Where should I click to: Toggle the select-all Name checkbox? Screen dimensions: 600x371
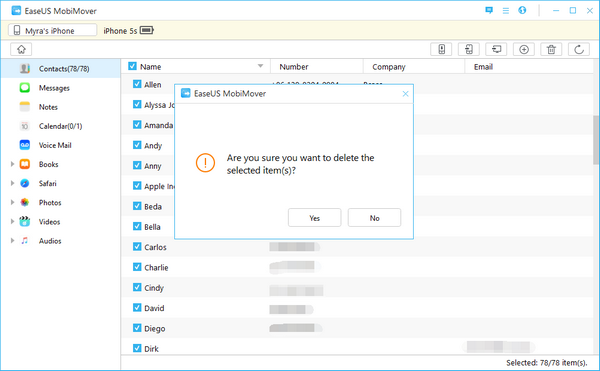(132, 66)
